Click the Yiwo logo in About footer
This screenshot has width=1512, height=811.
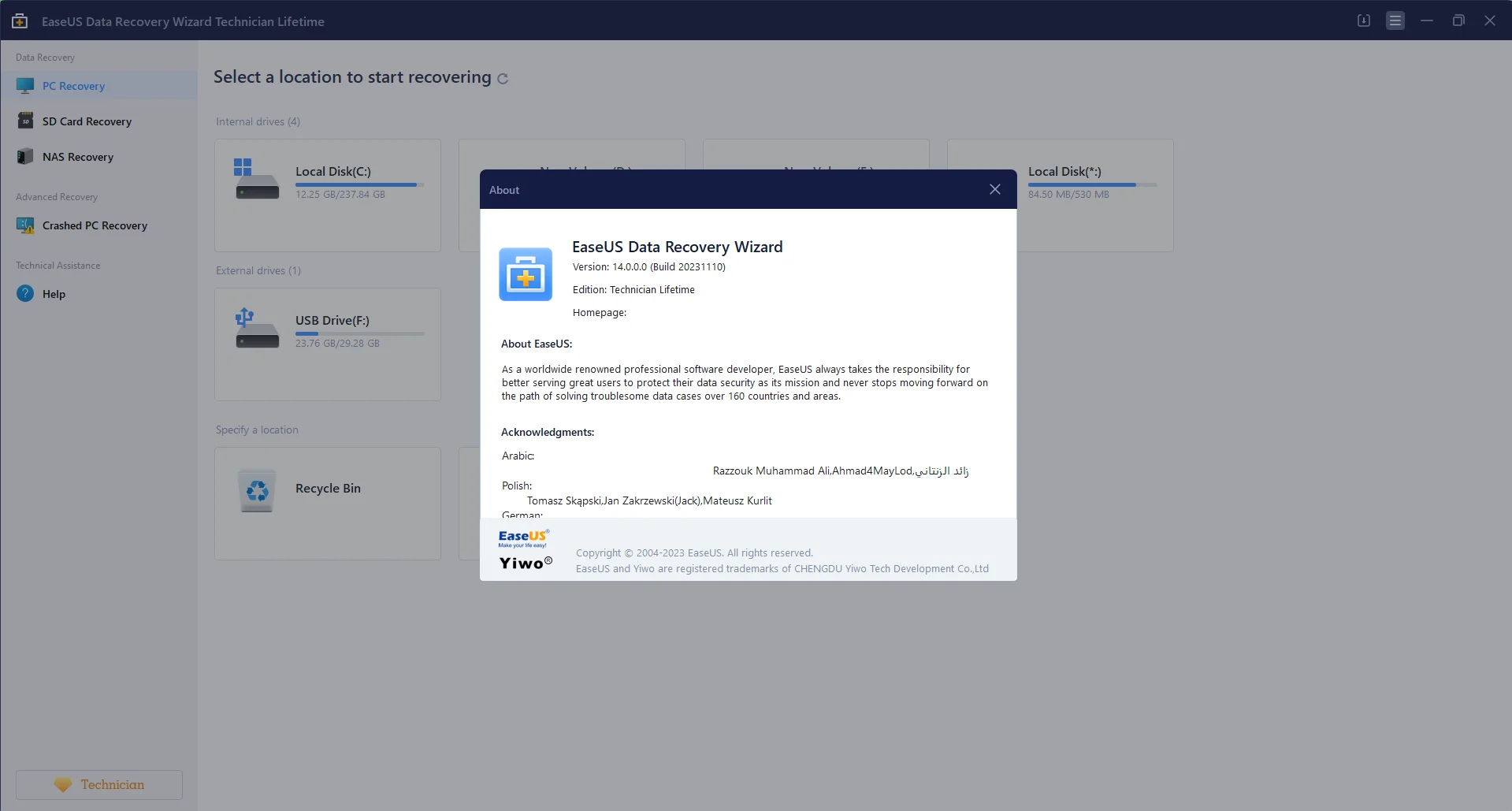(526, 563)
